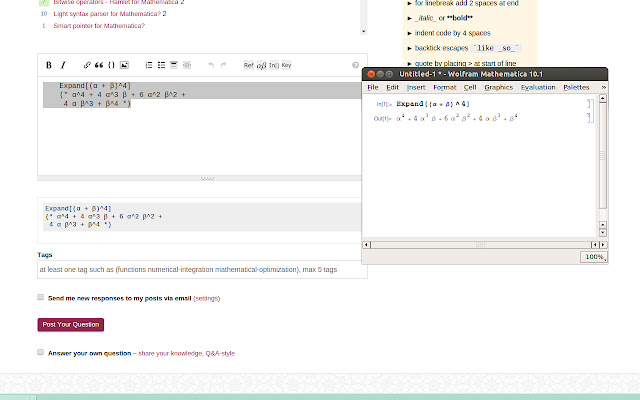Click inside the question body text area
The height and width of the screenshot is (400, 640).
click(x=200, y=126)
